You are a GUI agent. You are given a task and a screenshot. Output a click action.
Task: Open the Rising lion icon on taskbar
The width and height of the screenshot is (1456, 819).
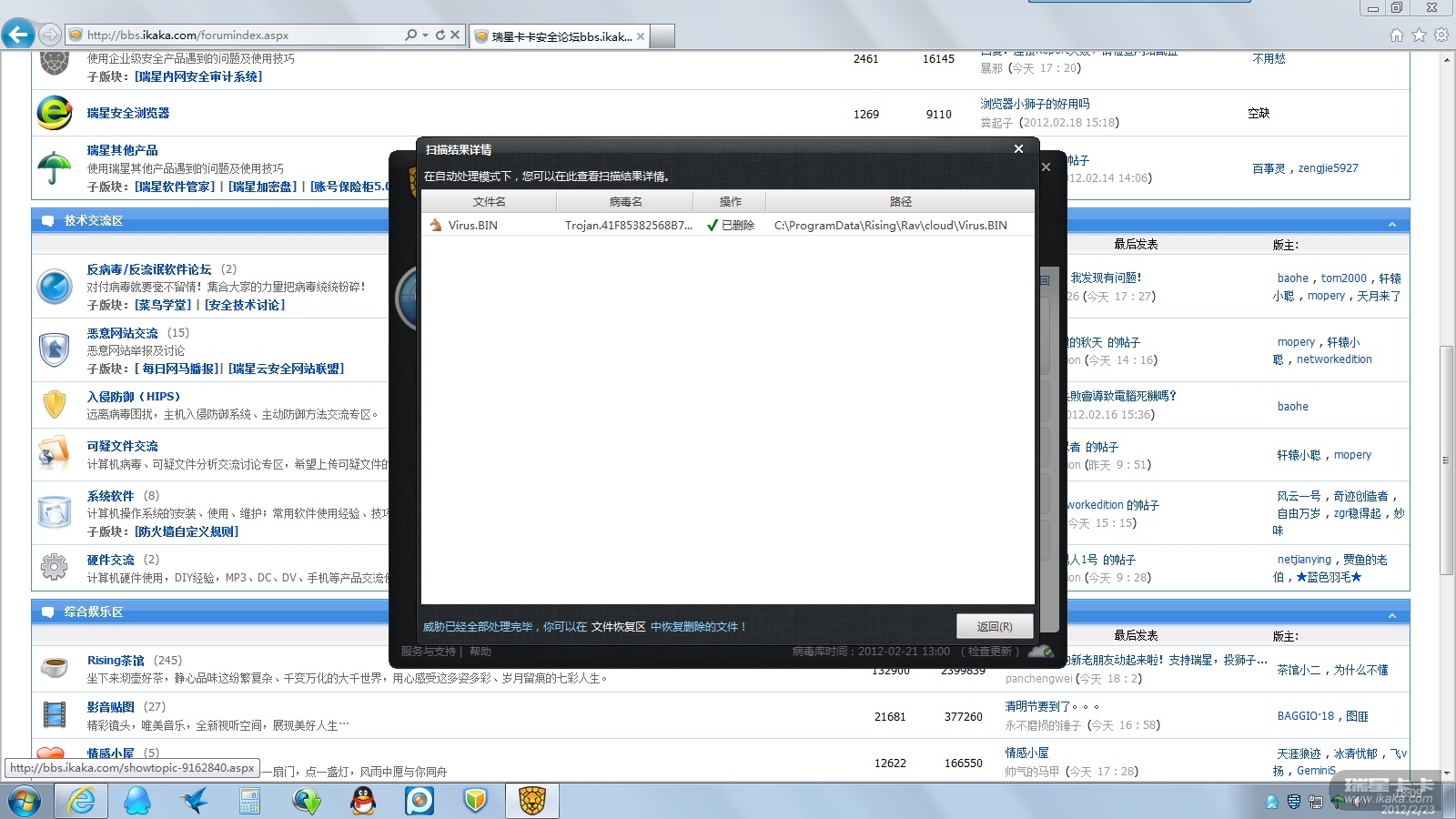tap(532, 801)
